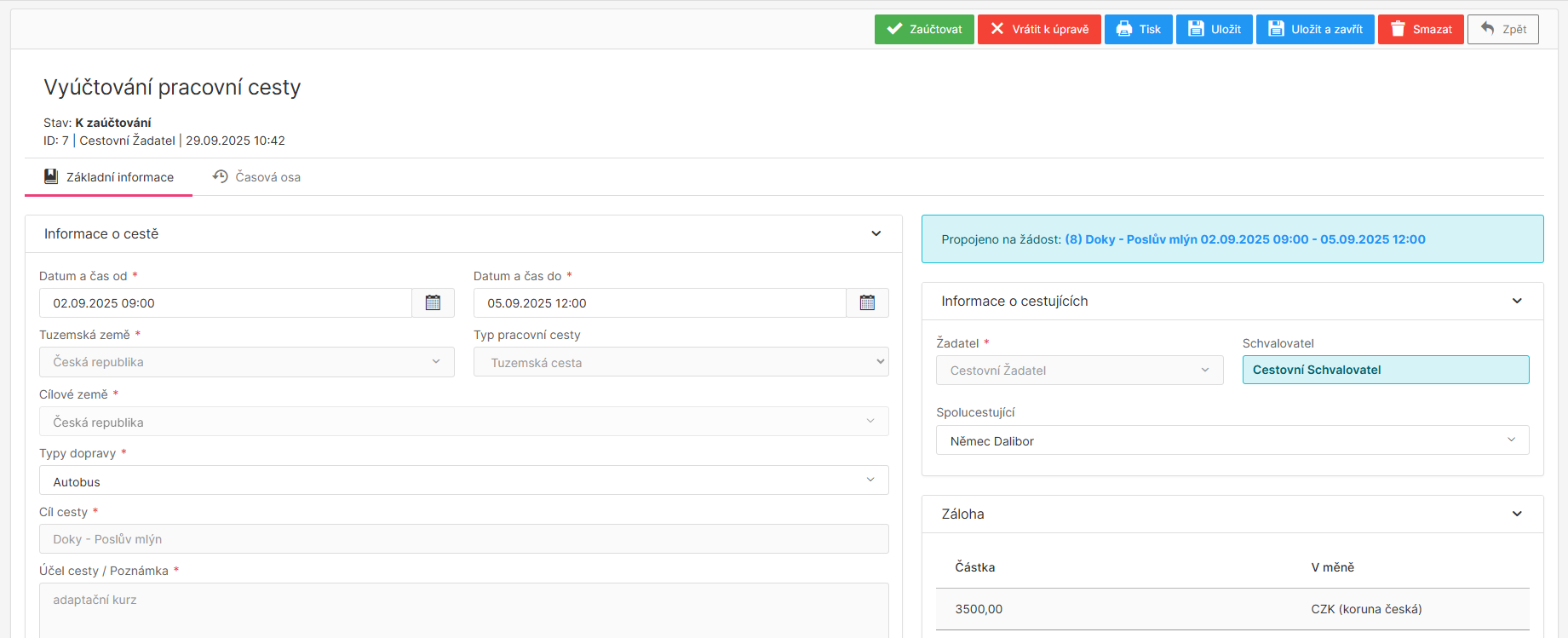The width and height of the screenshot is (1568, 638).
Task: Open calendar picker for 'Datum a čas od'
Action: [x=433, y=303]
